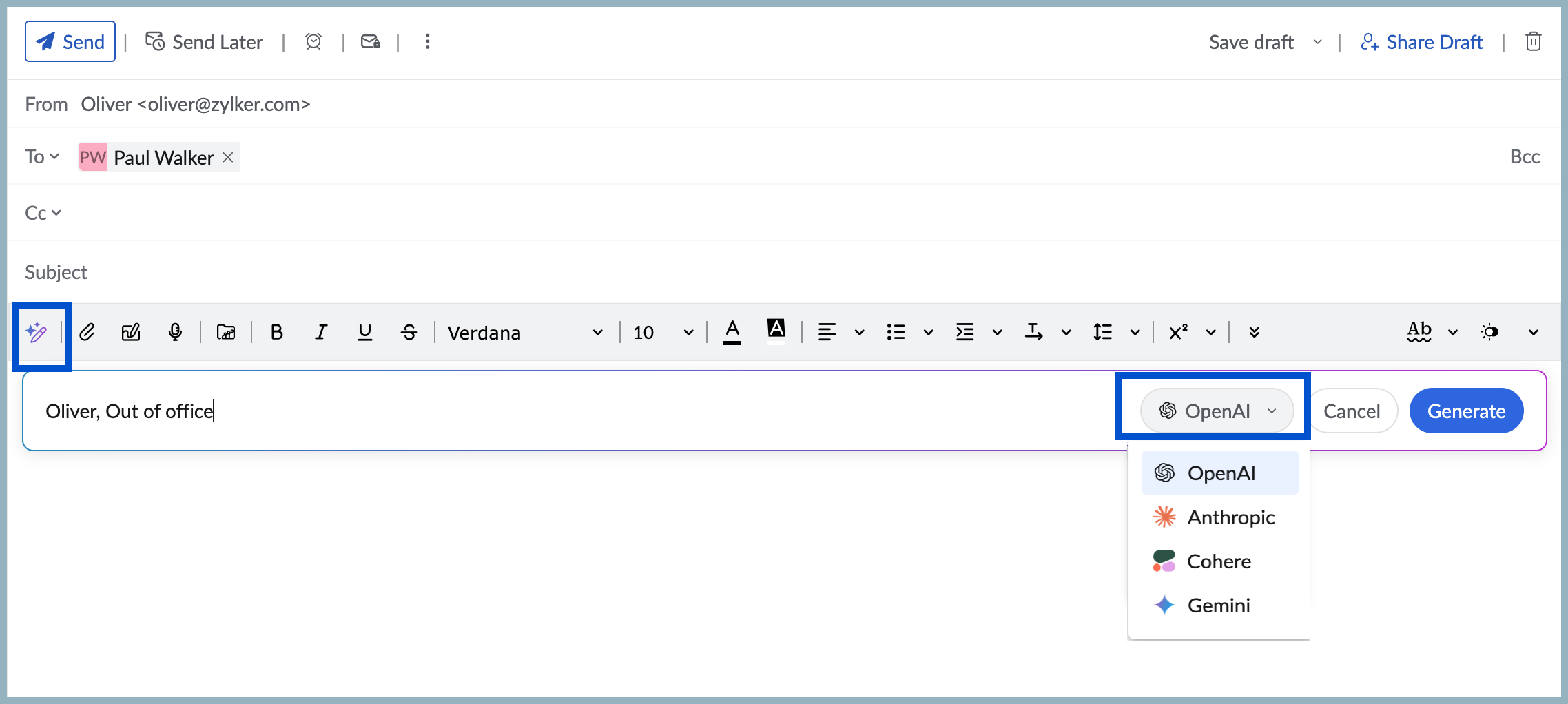Screen dimensions: 1568x704
Task: Expand the font size 10 dropdown
Action: pyautogui.click(x=660, y=332)
